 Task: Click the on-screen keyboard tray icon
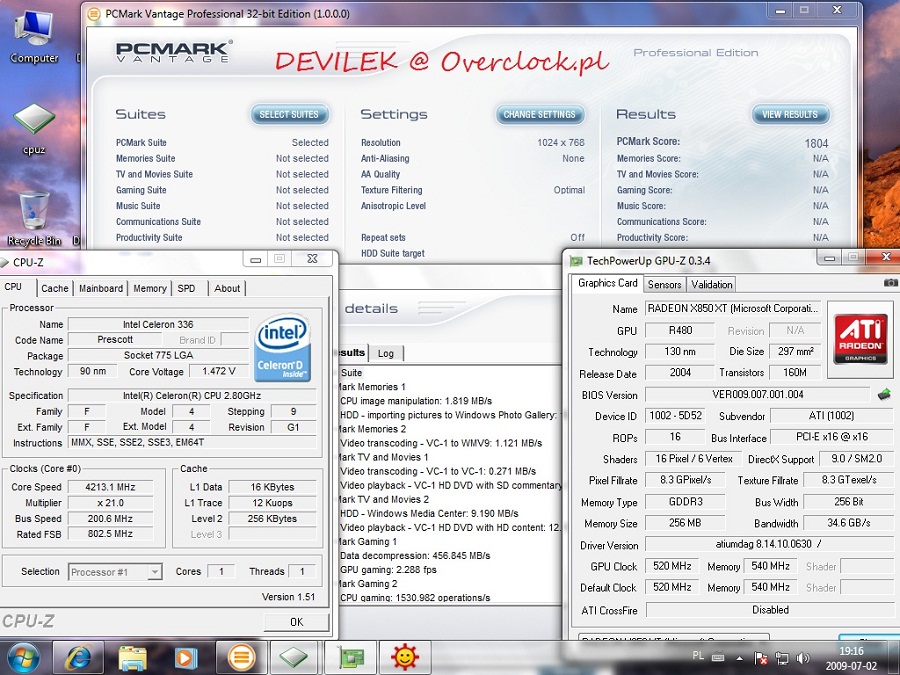tap(718, 656)
